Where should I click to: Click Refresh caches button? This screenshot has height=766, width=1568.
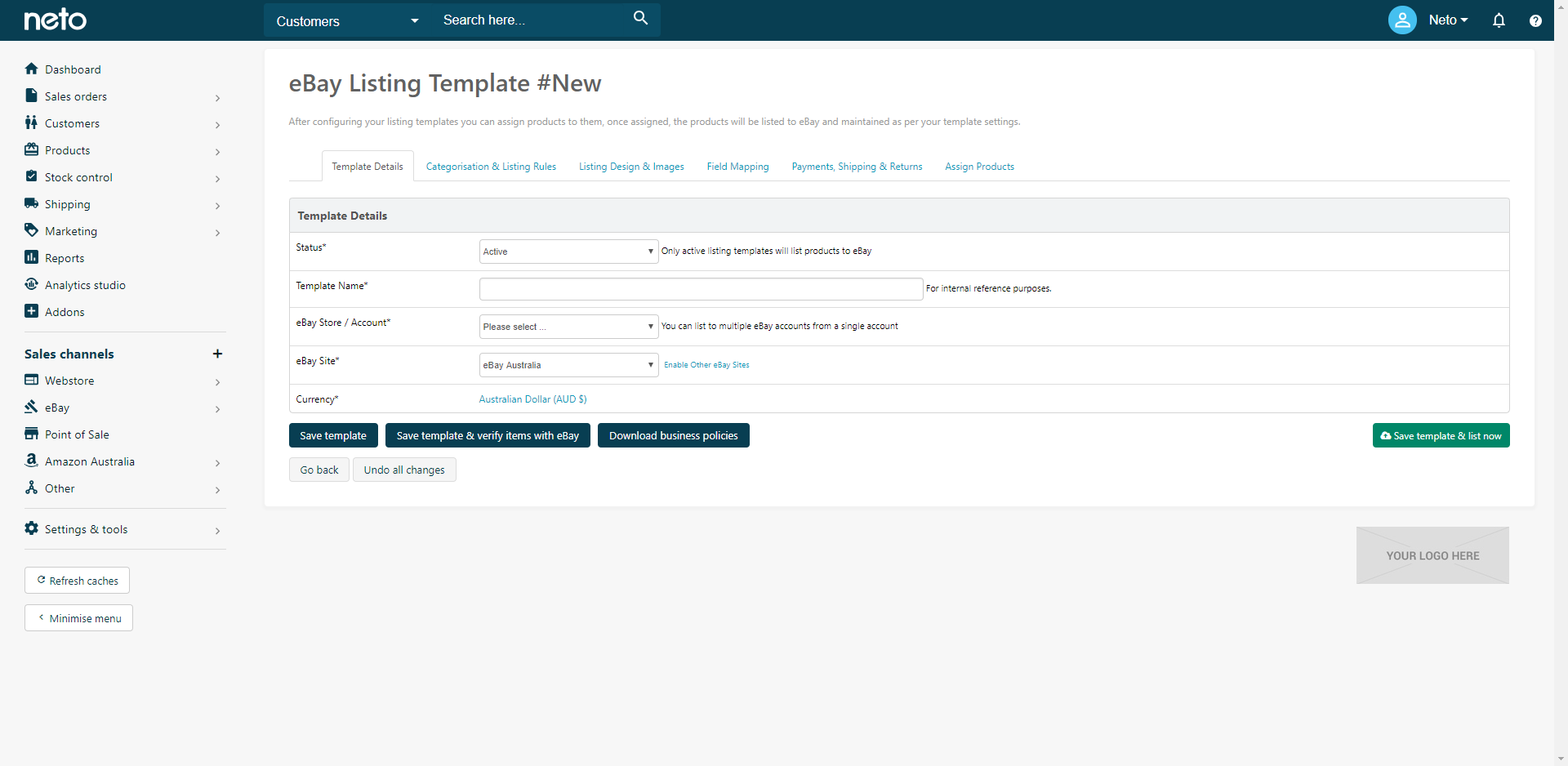(77, 580)
